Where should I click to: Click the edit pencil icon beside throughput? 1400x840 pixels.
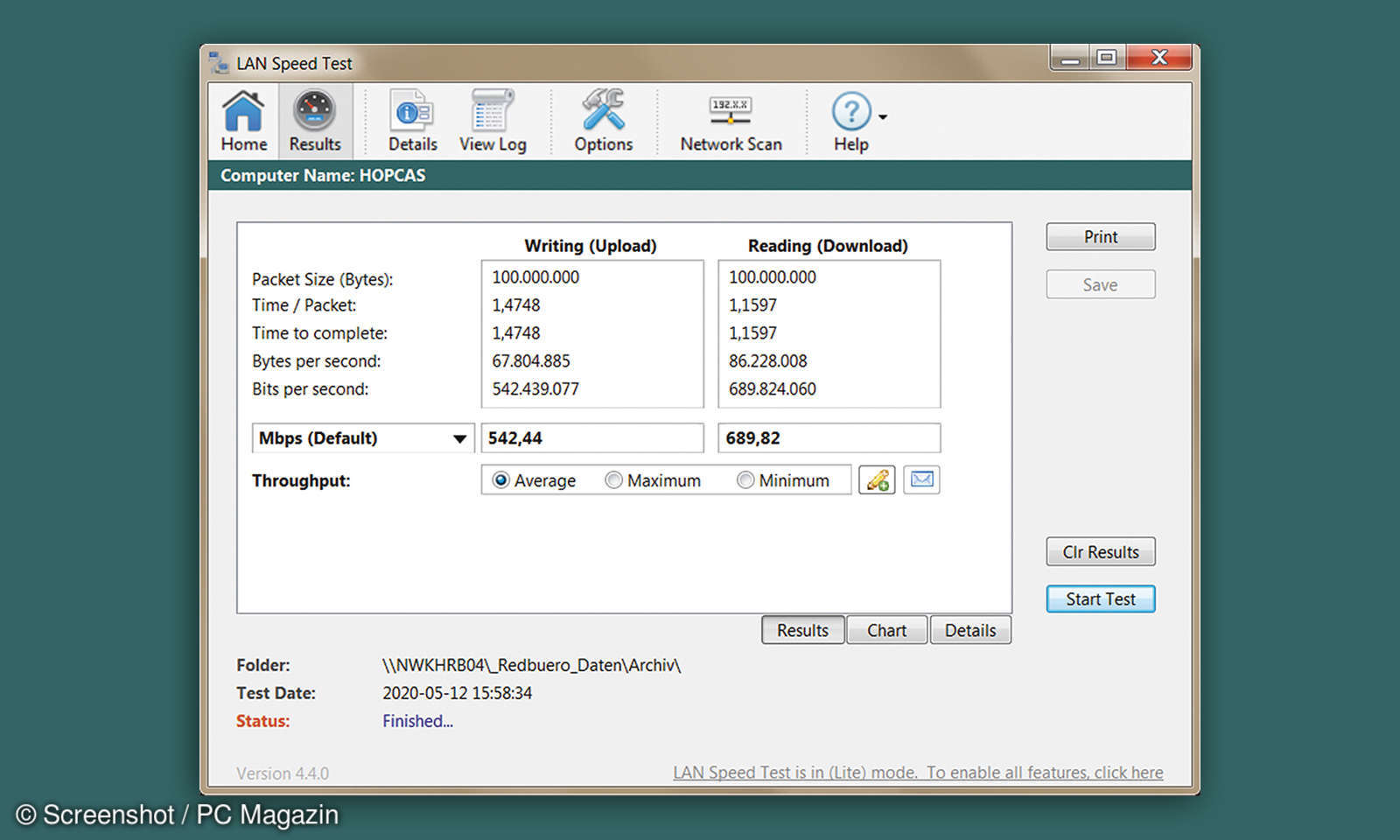pos(877,479)
